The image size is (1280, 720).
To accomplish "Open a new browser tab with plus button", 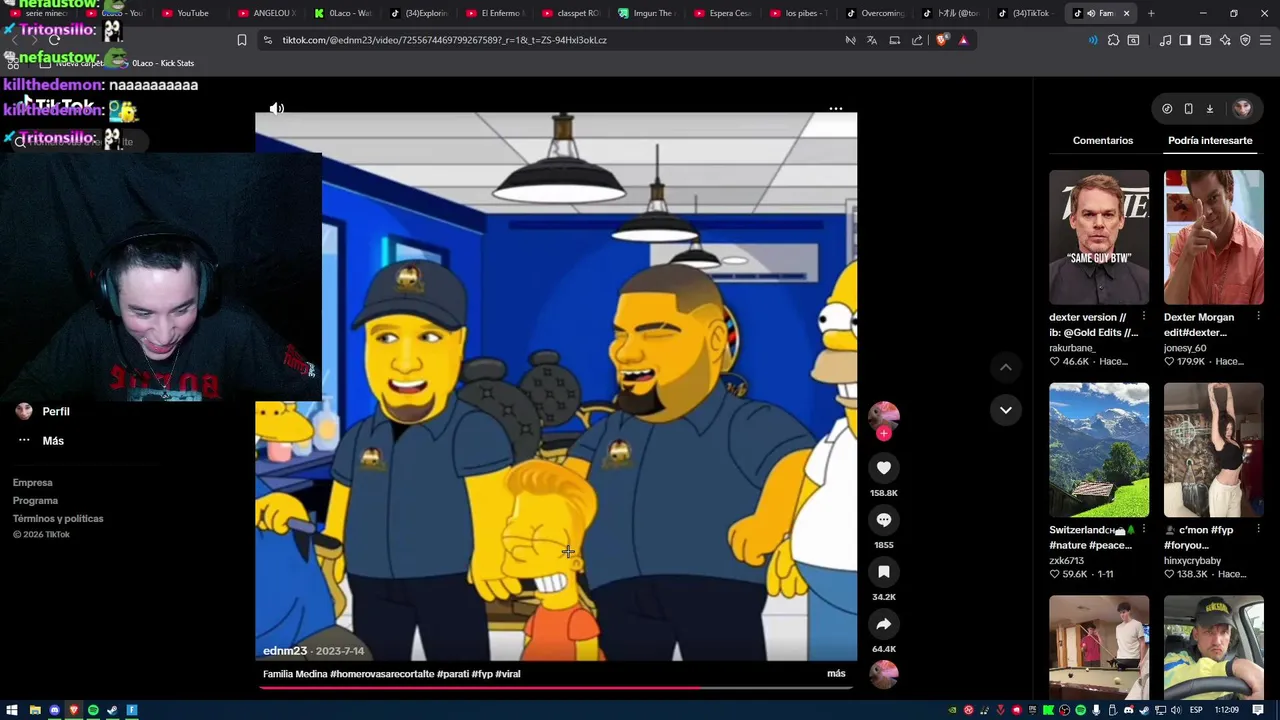I will [x=1151, y=13].
